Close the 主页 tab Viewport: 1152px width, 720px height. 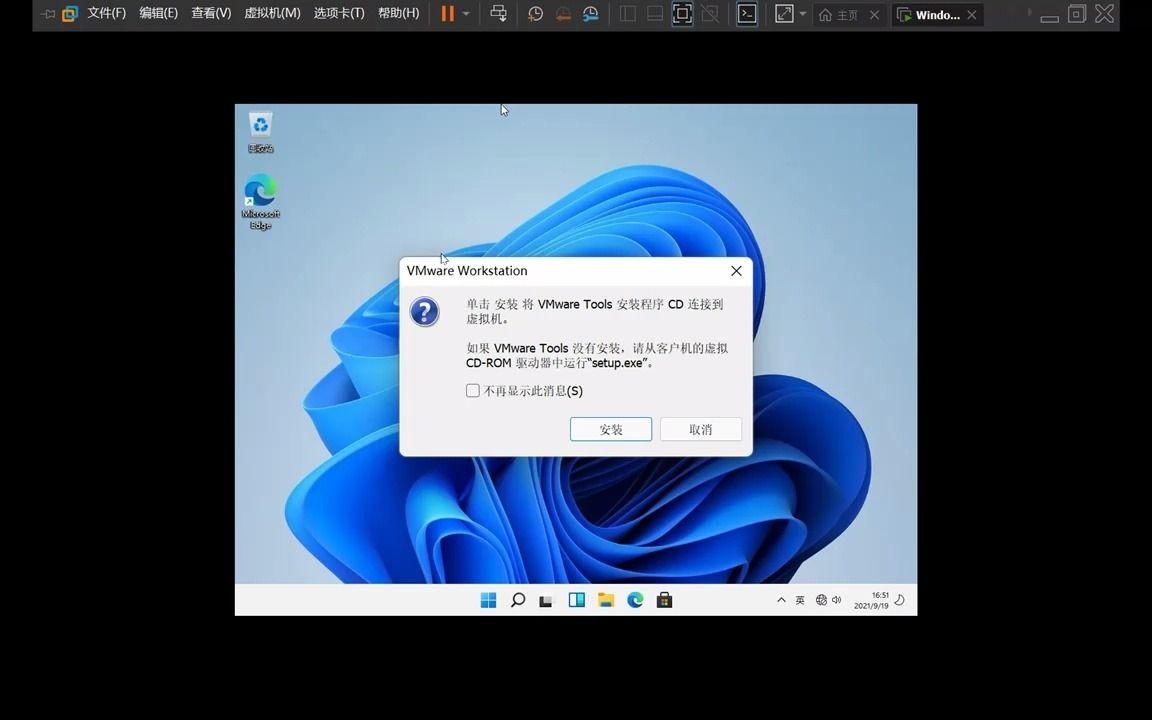click(x=874, y=15)
